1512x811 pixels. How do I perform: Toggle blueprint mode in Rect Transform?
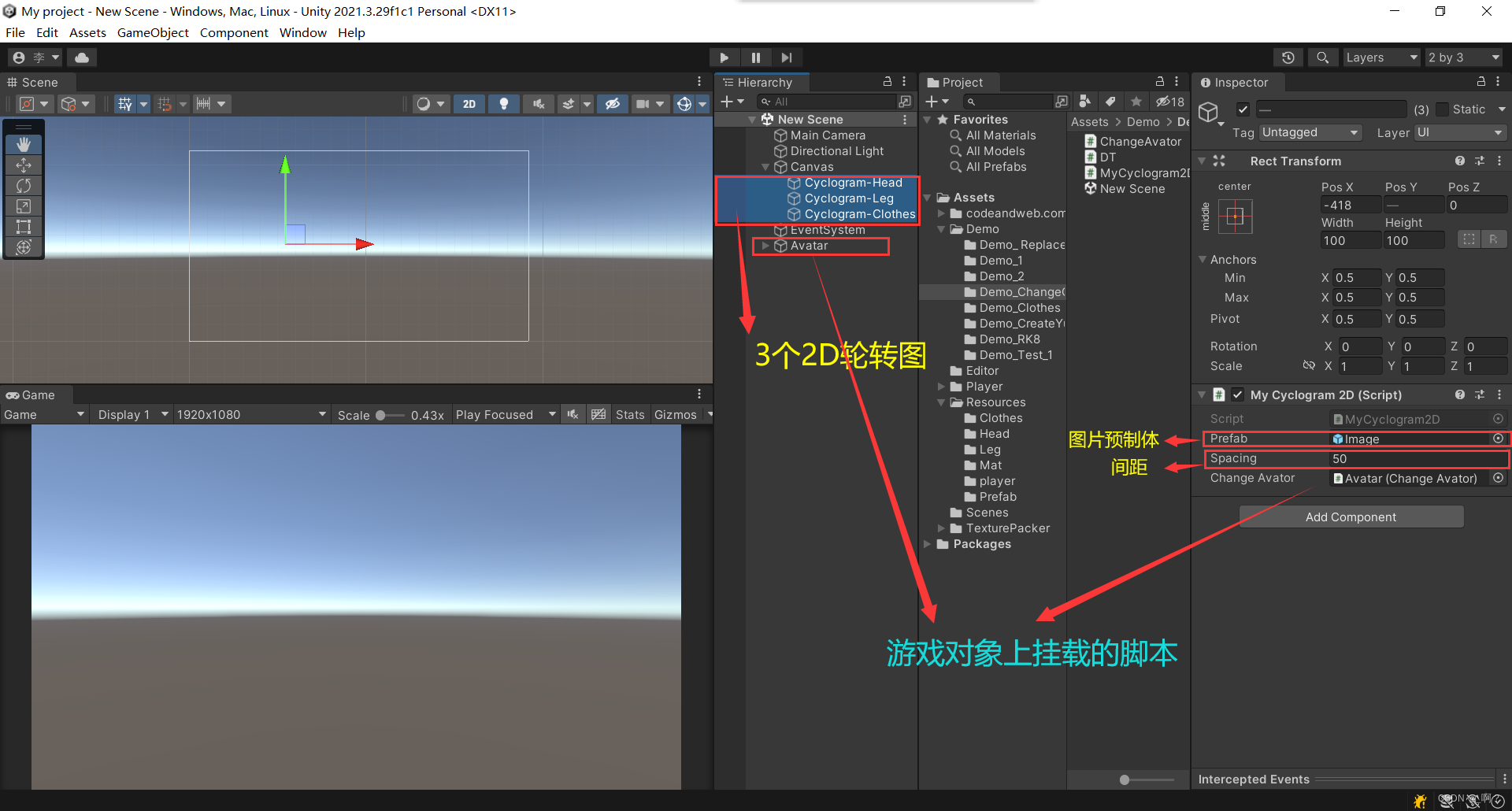pos(1469,240)
